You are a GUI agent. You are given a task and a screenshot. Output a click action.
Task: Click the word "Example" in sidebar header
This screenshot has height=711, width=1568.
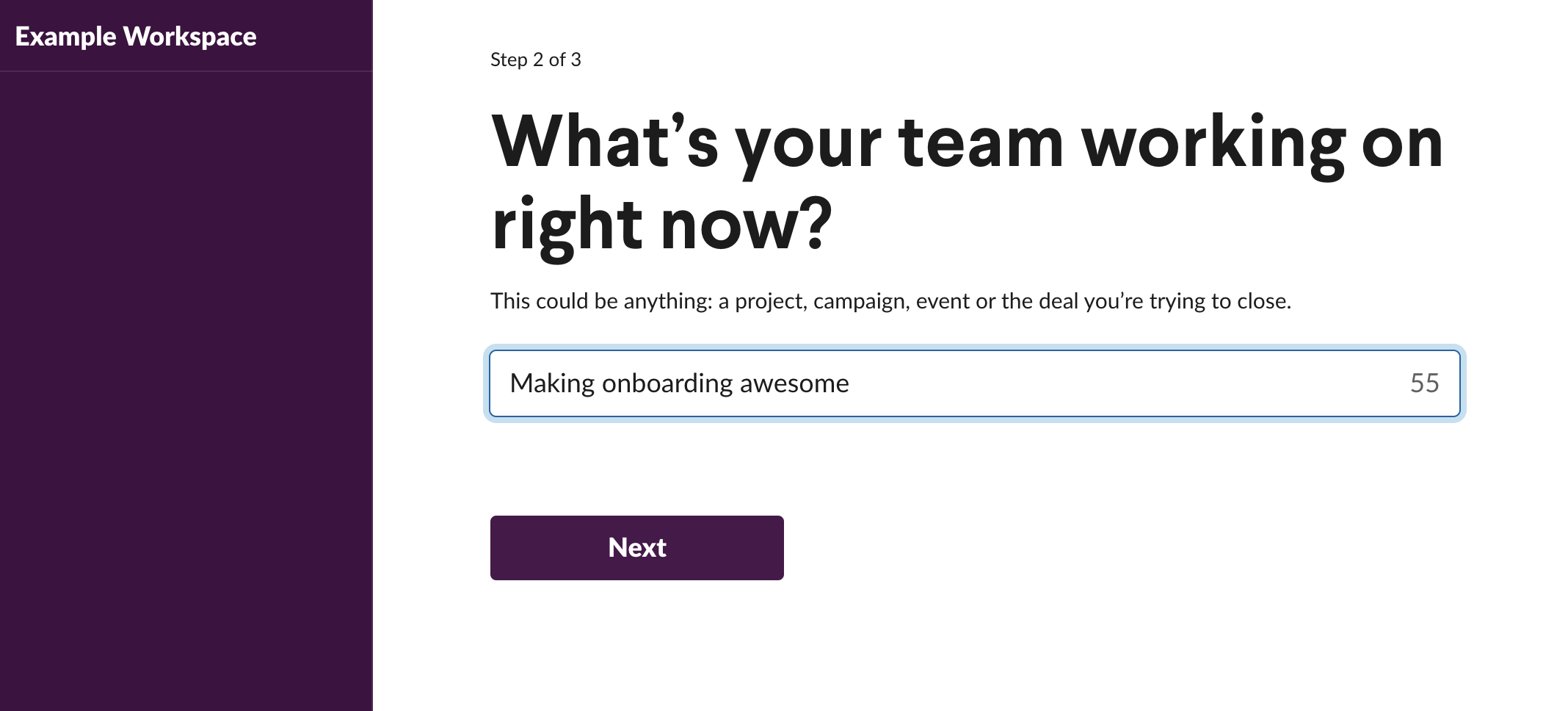pos(65,37)
